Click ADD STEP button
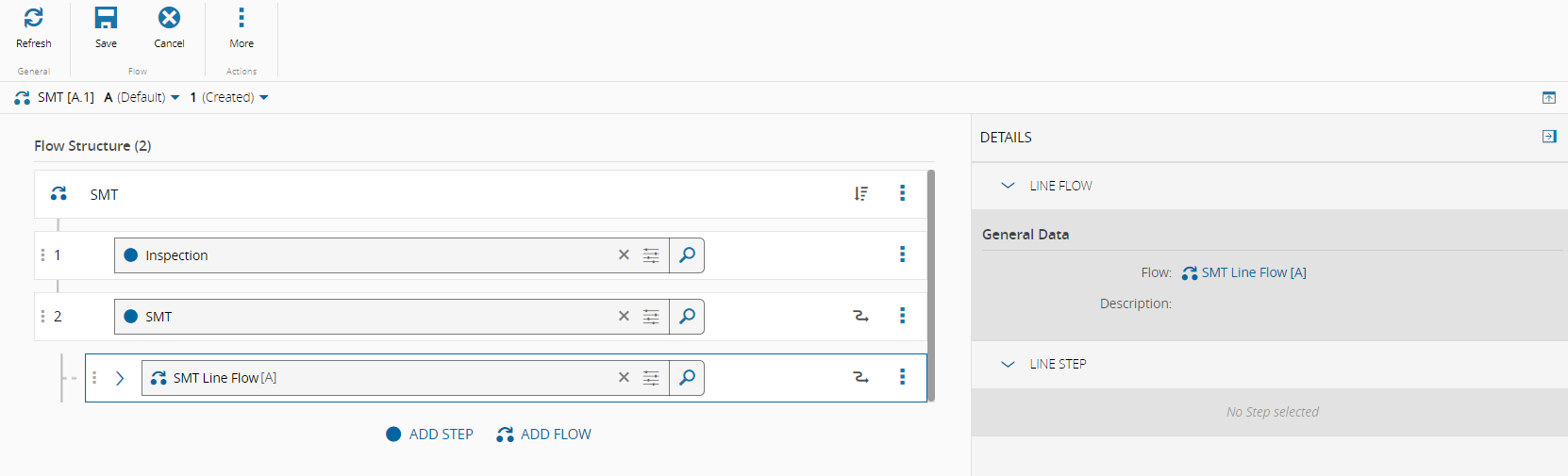This screenshot has height=476, width=1568. tap(430, 435)
